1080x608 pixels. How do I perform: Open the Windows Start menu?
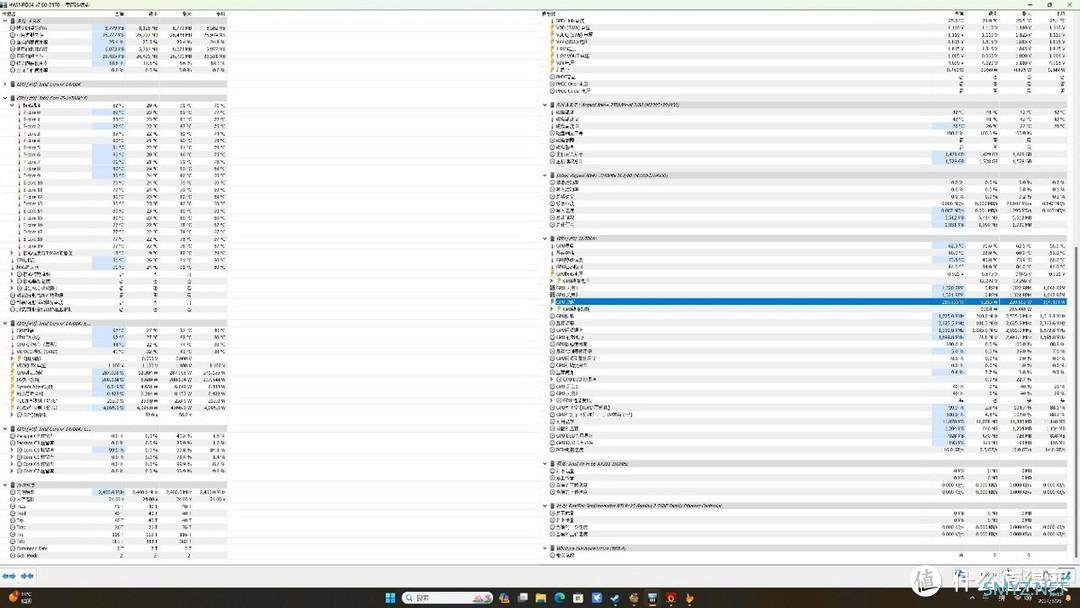390,598
